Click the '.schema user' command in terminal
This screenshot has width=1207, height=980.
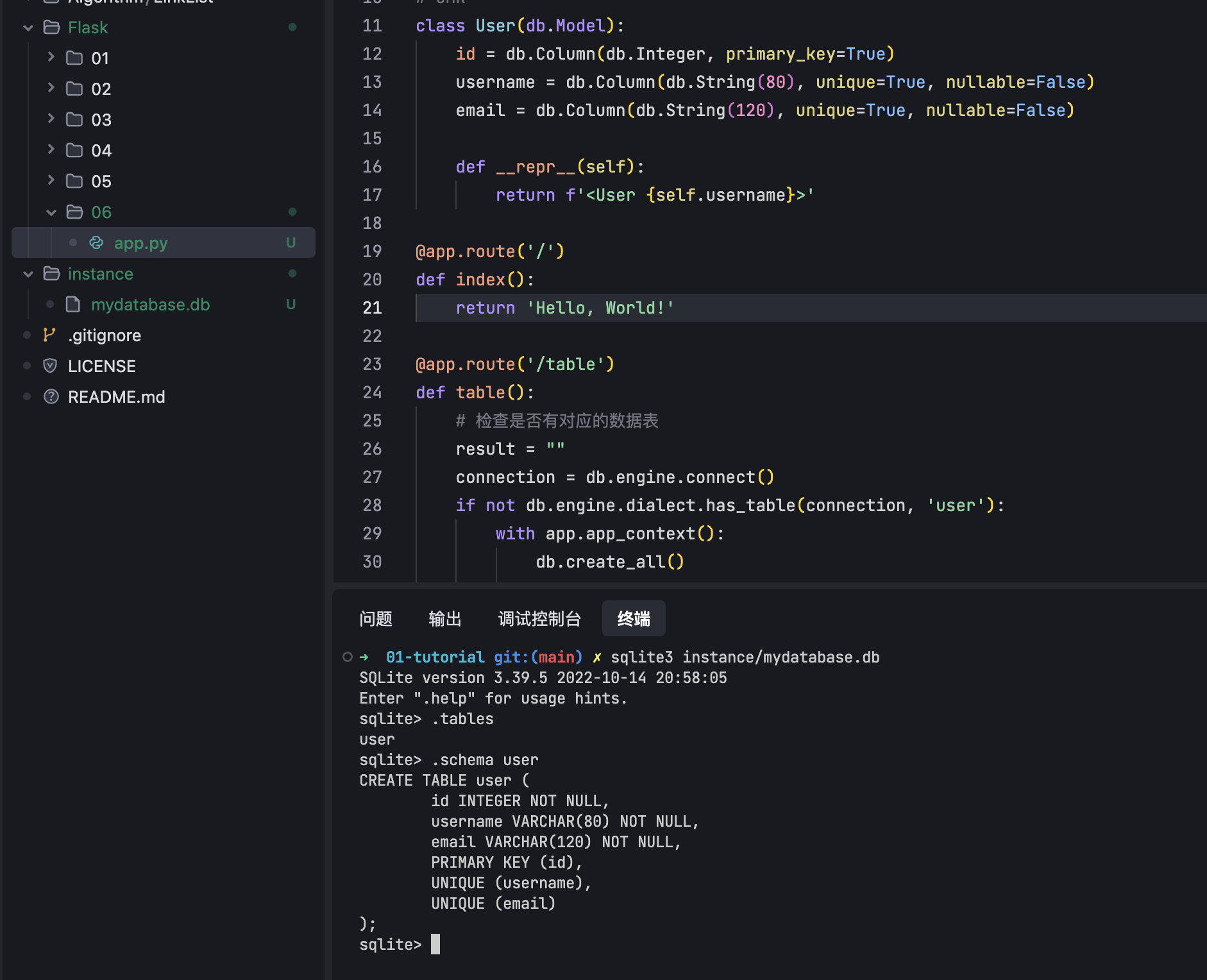485,760
